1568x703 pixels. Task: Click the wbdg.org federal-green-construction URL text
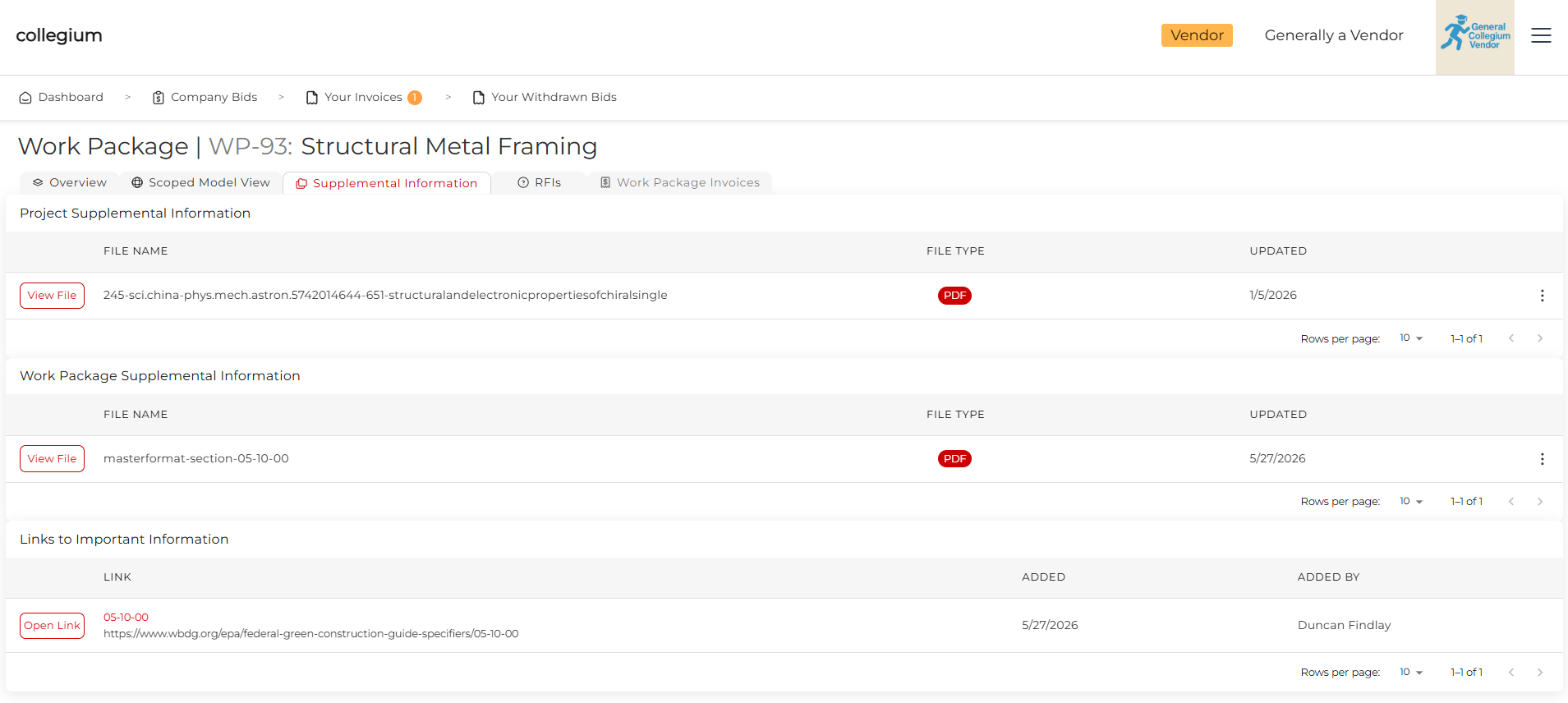tap(311, 634)
